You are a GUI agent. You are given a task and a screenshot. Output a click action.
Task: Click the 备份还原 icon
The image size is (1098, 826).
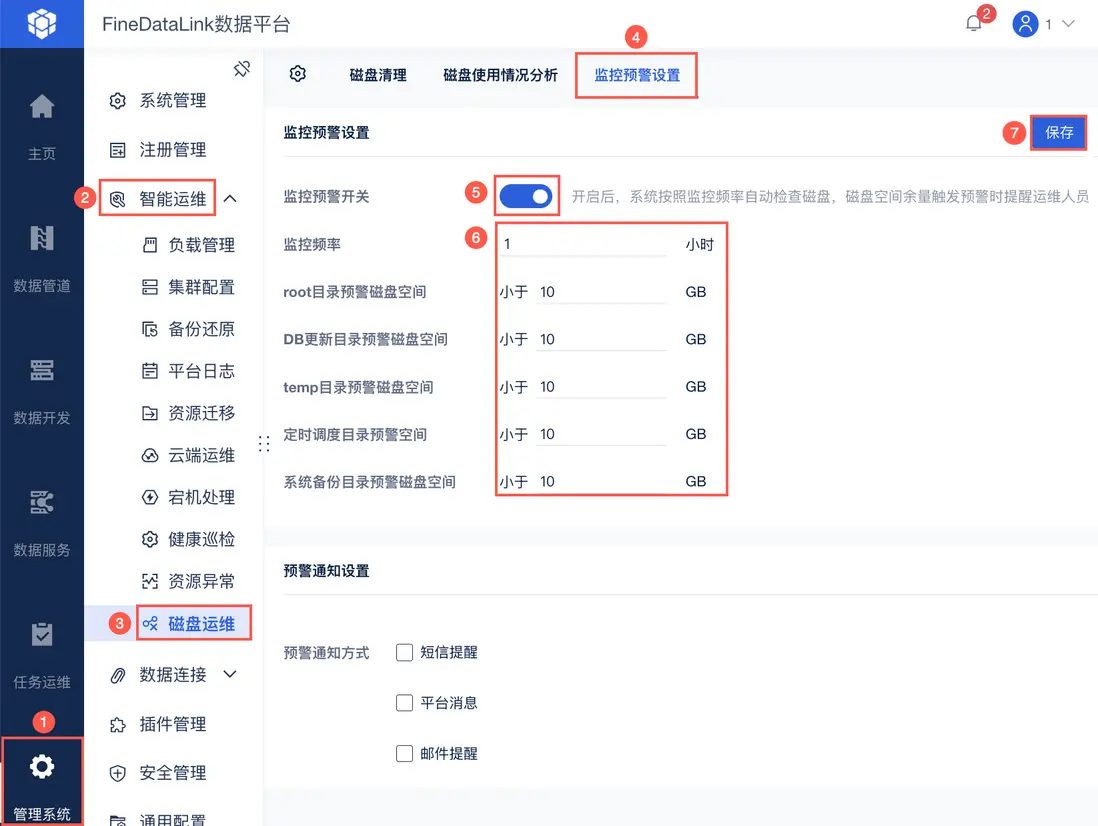click(x=150, y=329)
